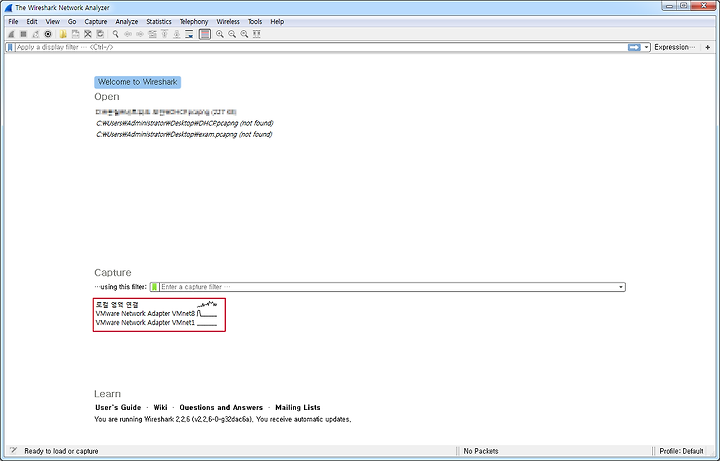
Task: Click the close capture file X icon
Action: click(x=88, y=34)
